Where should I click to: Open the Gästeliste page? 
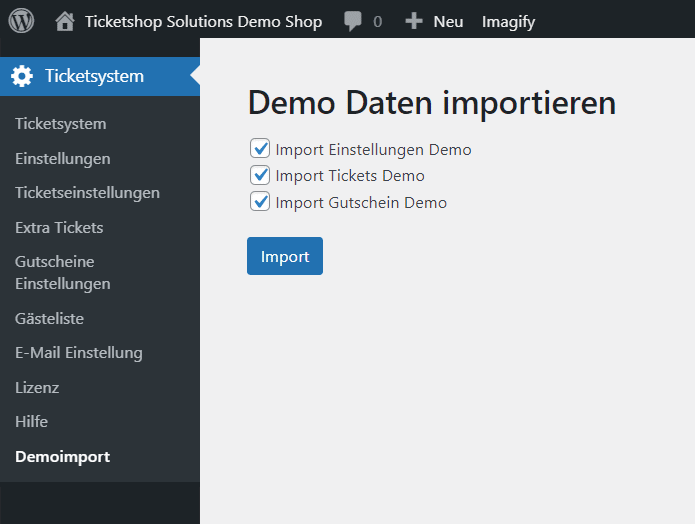click(x=49, y=319)
